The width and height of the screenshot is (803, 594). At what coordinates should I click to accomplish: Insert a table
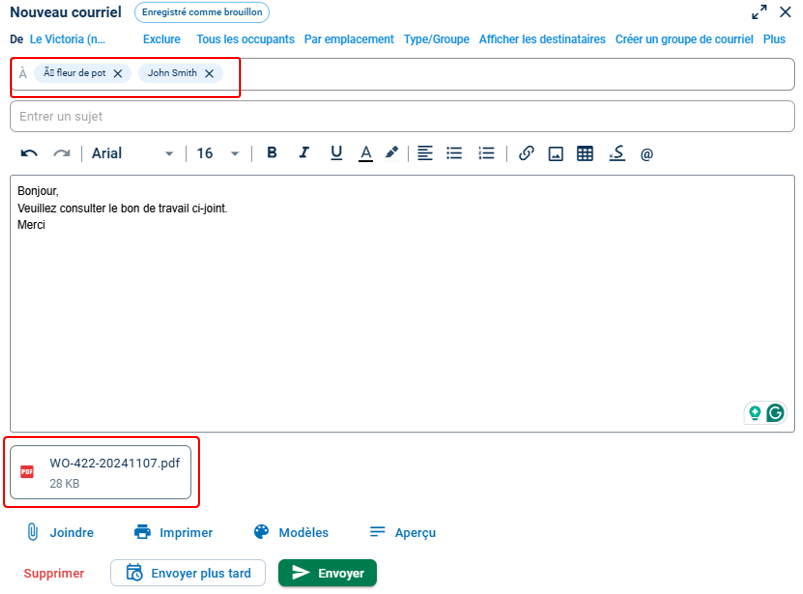585,154
